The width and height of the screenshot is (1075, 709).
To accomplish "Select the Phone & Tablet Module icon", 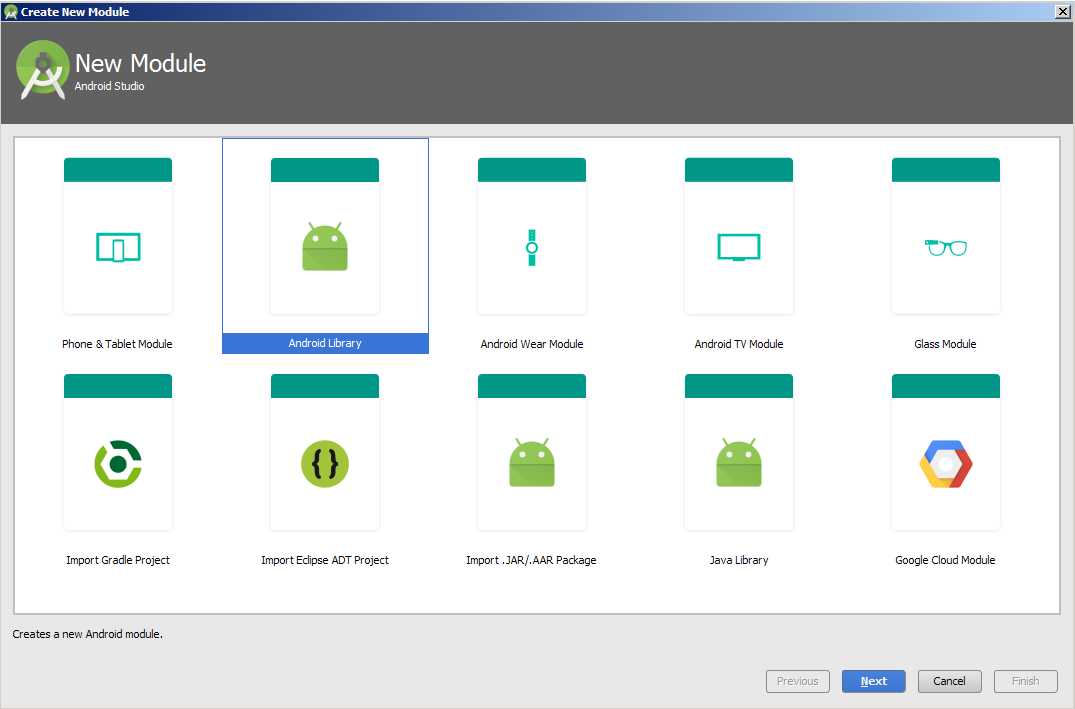I will pyautogui.click(x=118, y=247).
